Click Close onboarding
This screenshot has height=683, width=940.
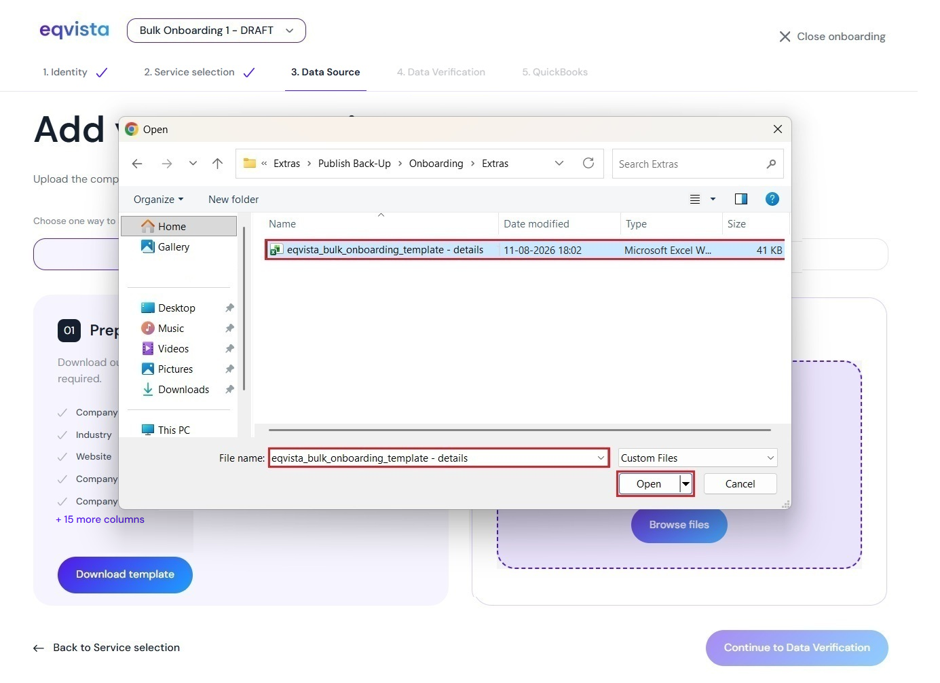click(x=832, y=37)
